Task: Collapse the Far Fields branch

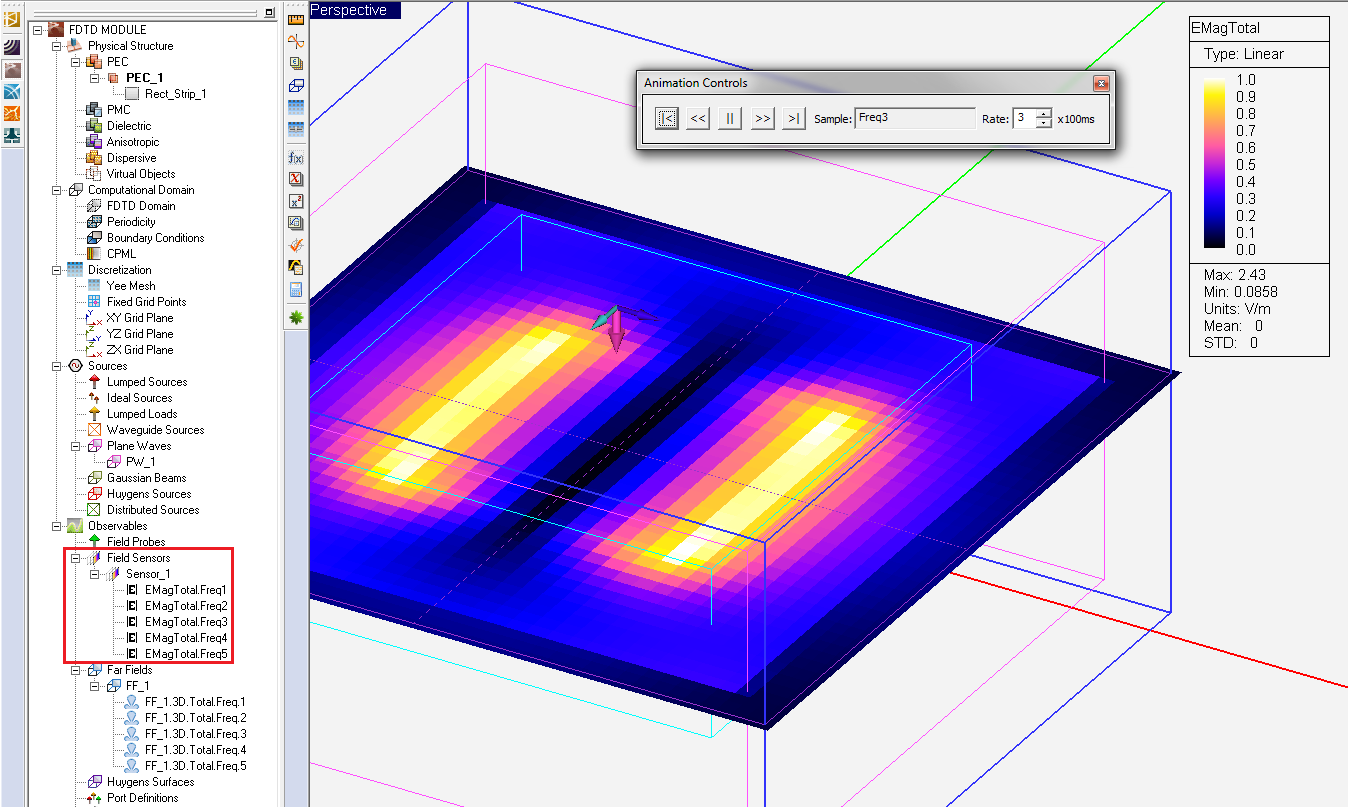Action: [76, 670]
